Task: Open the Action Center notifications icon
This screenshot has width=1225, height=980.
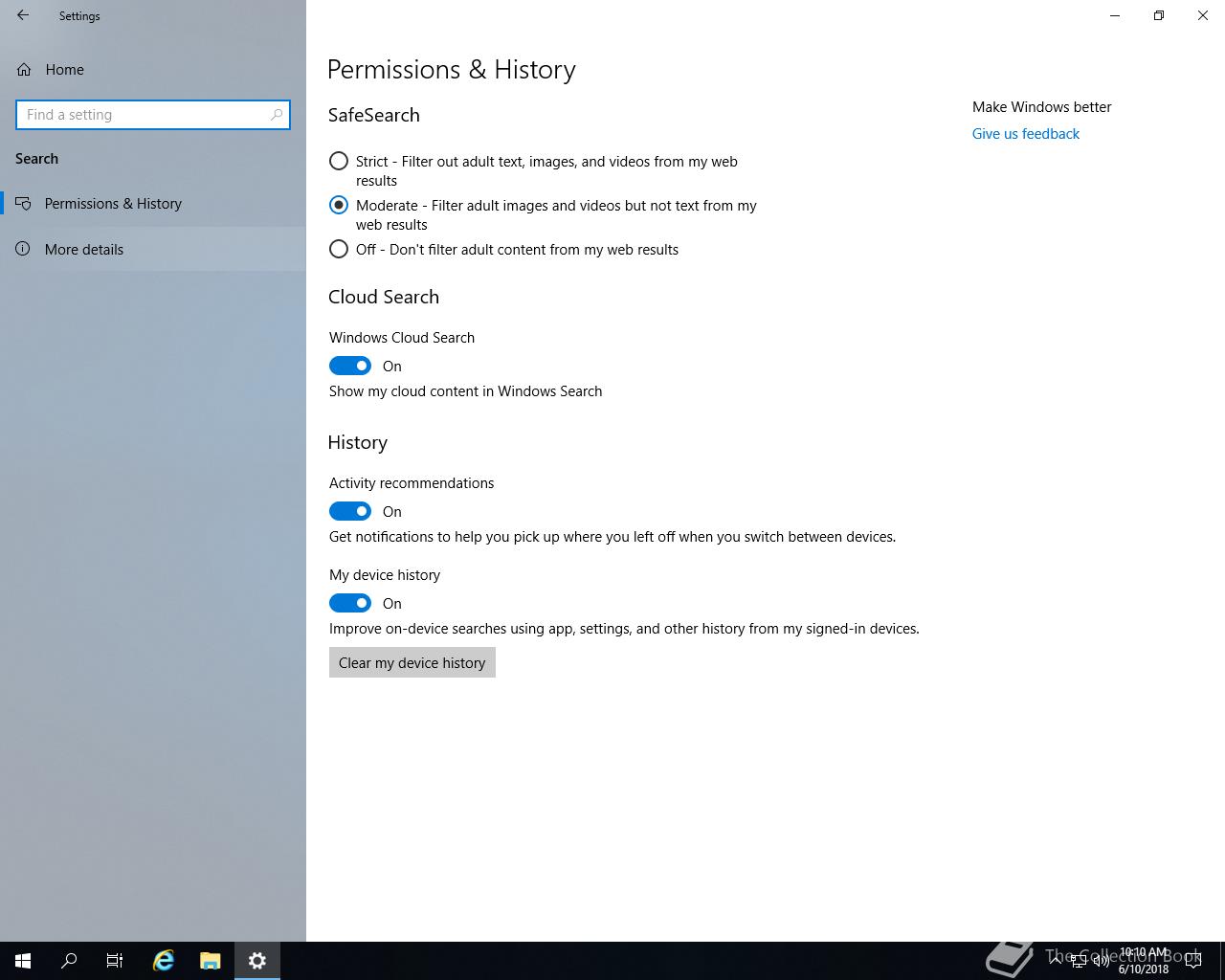Action: click(x=1193, y=961)
